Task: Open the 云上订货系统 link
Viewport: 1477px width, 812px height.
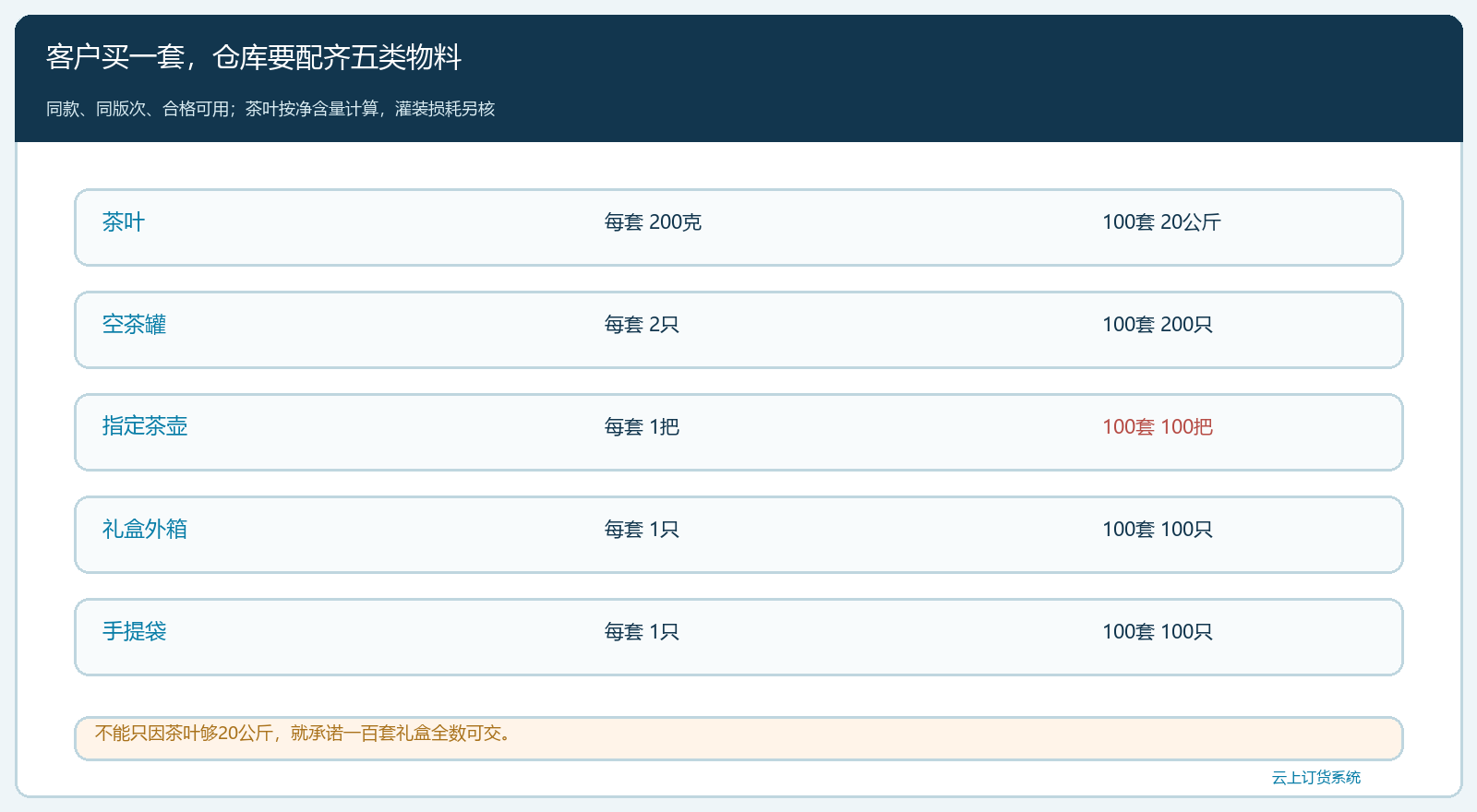Action: (x=1316, y=778)
